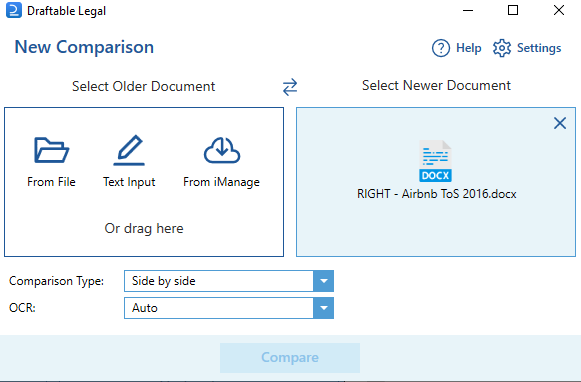Click the Compare button
Screen dimensions: 581x382
(290, 358)
